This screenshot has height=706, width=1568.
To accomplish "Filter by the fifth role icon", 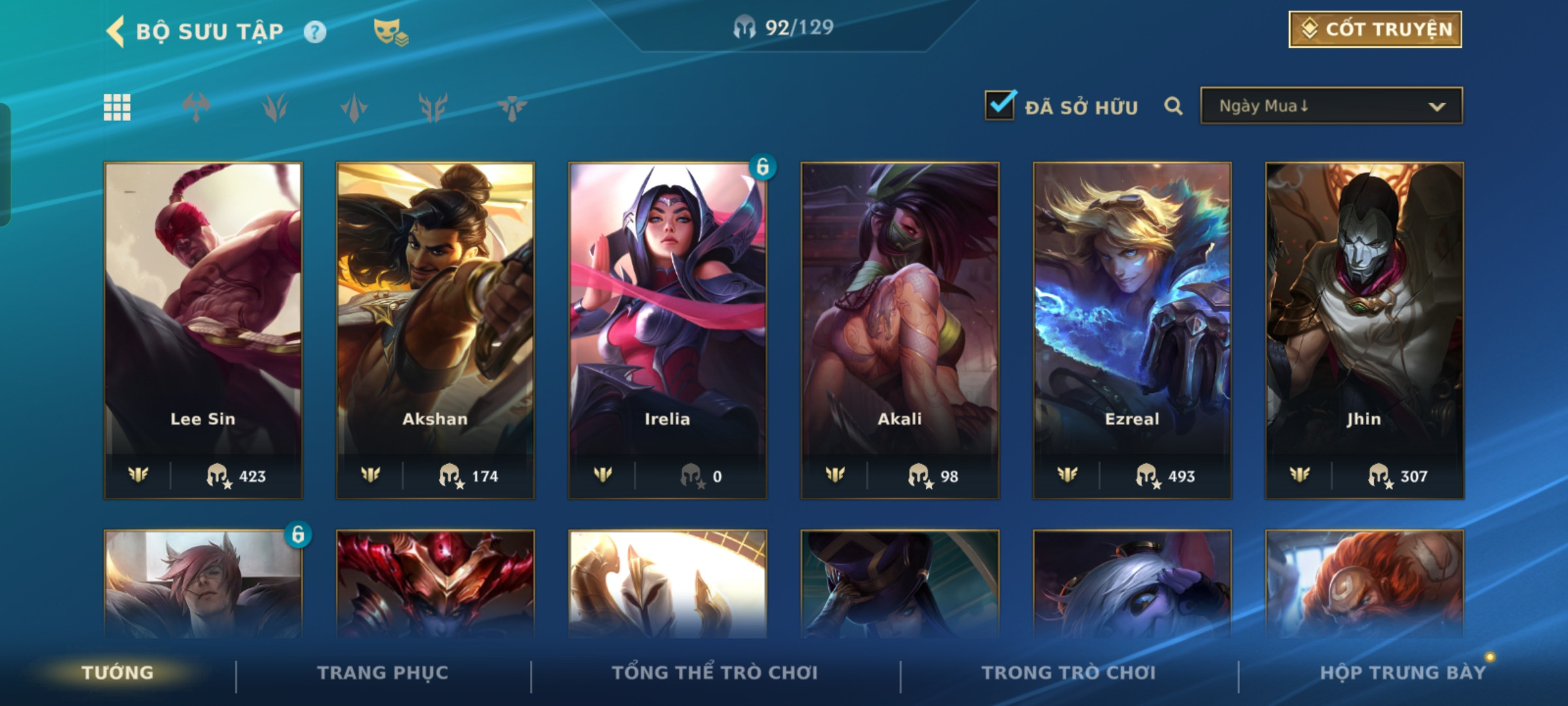I will [x=512, y=107].
